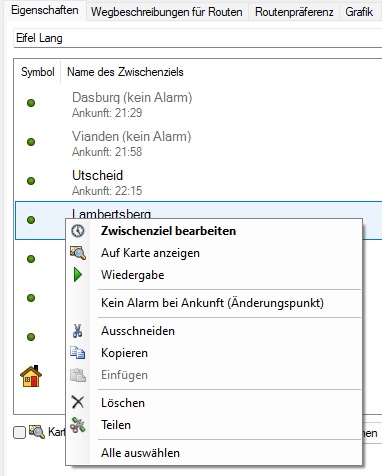
Task: Click the map magnifier icon for Auf Karte anzeigen
Action: pyautogui.click(x=78, y=253)
